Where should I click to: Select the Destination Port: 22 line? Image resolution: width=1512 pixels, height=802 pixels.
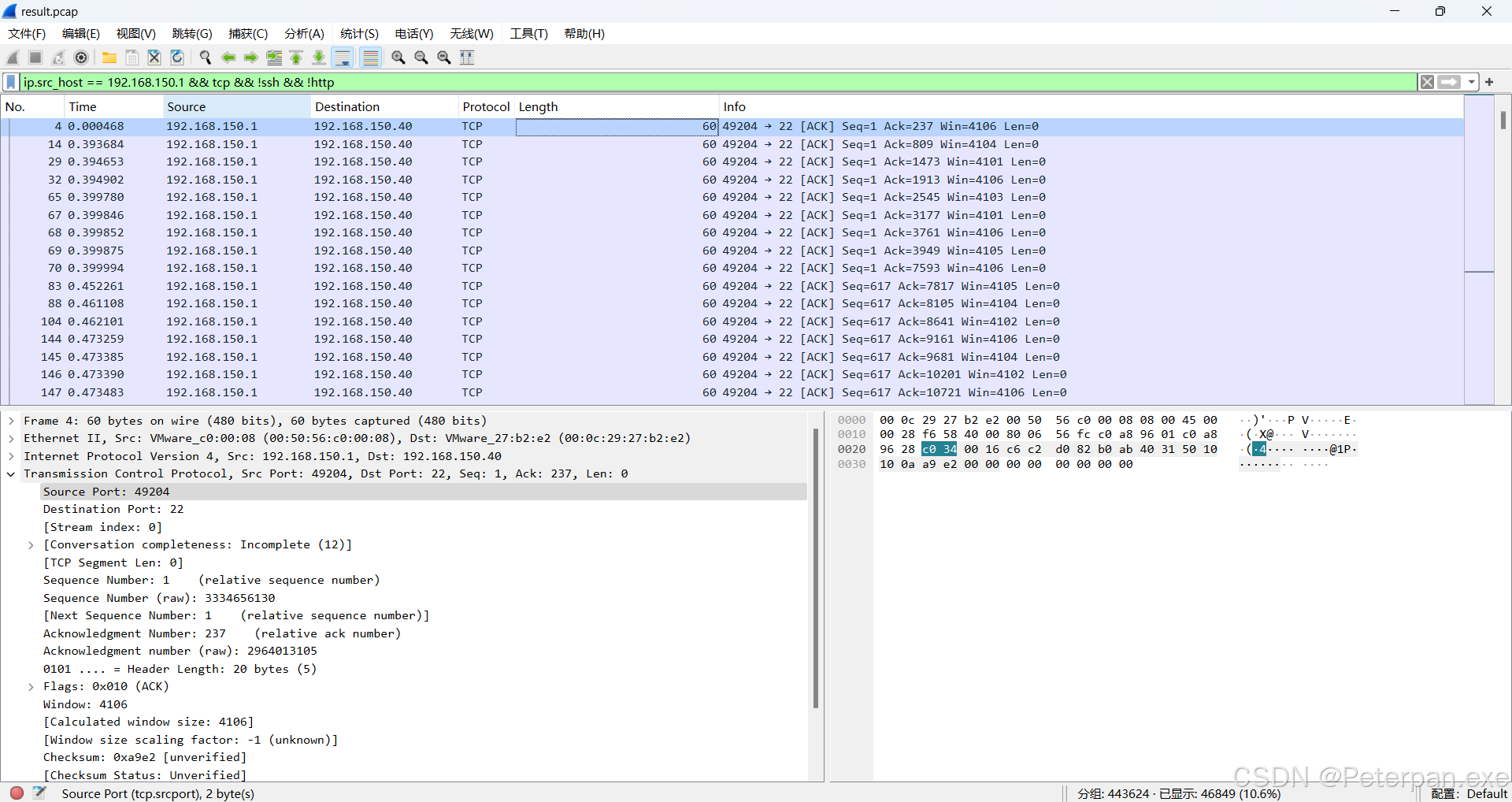pos(113,510)
